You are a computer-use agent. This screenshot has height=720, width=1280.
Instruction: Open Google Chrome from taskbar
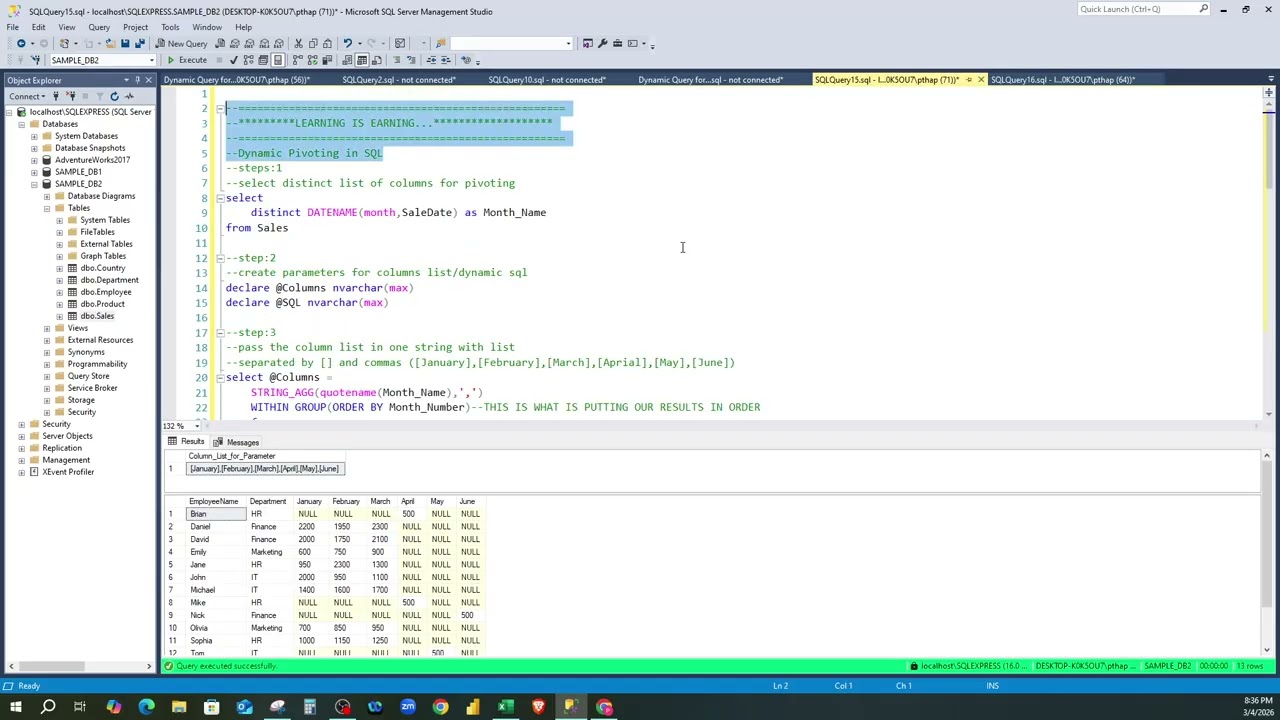pyautogui.click(x=440, y=707)
